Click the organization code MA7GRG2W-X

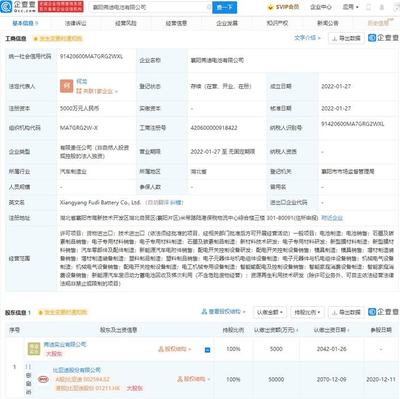pyautogui.click(x=79, y=128)
